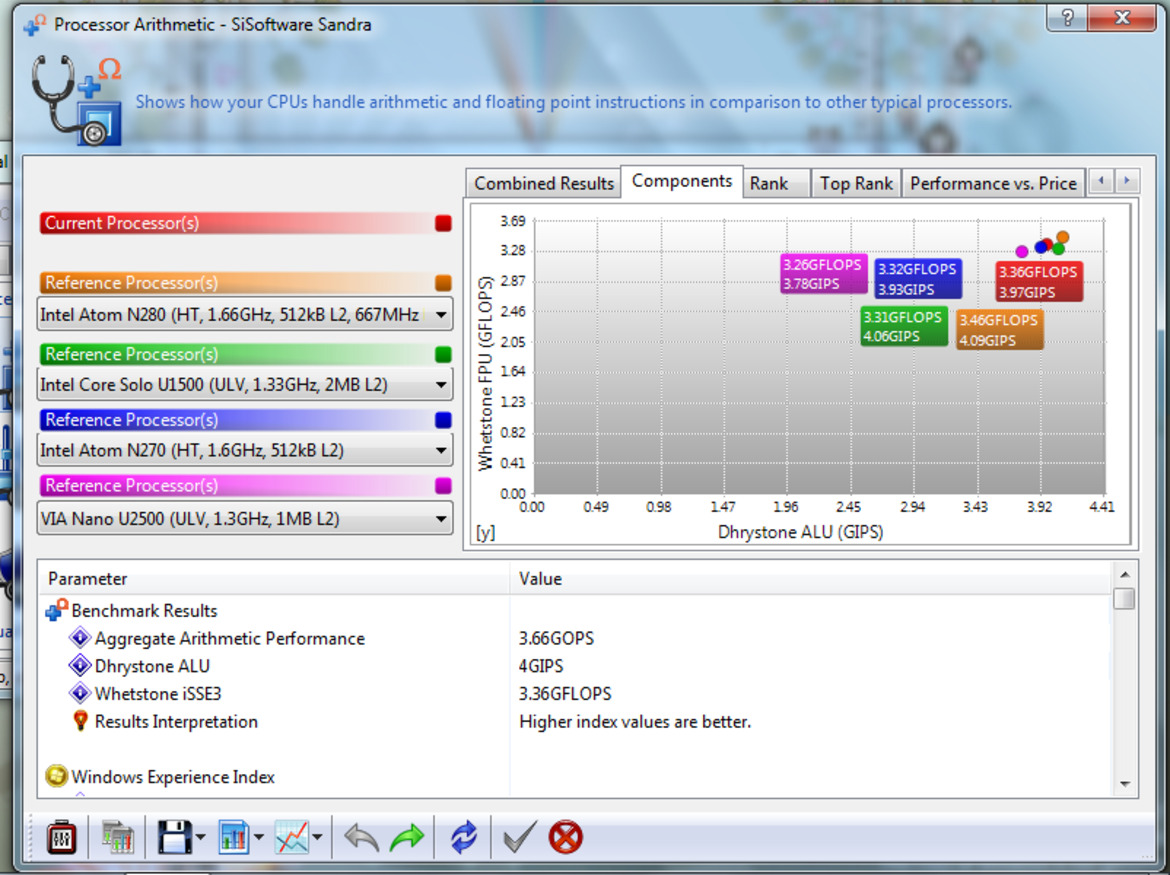
Task: Click the [y] axis toggle label
Action: pyautogui.click(x=485, y=533)
